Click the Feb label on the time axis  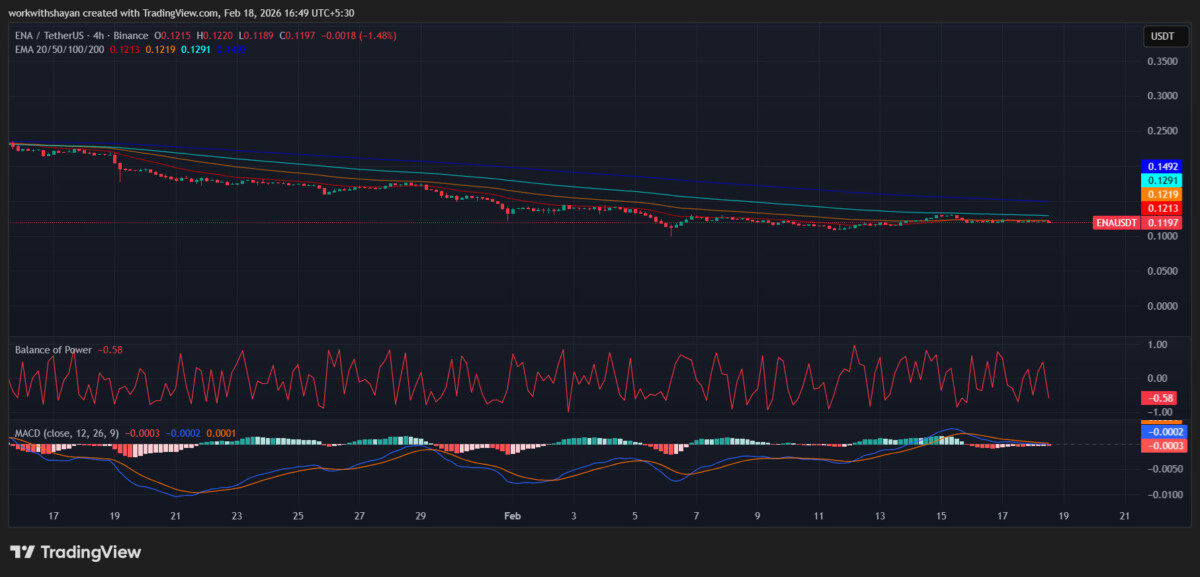511,516
